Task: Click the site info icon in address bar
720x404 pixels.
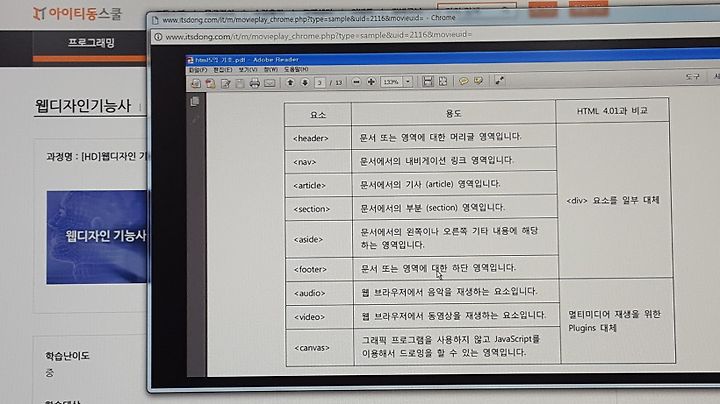Action: tap(158, 37)
